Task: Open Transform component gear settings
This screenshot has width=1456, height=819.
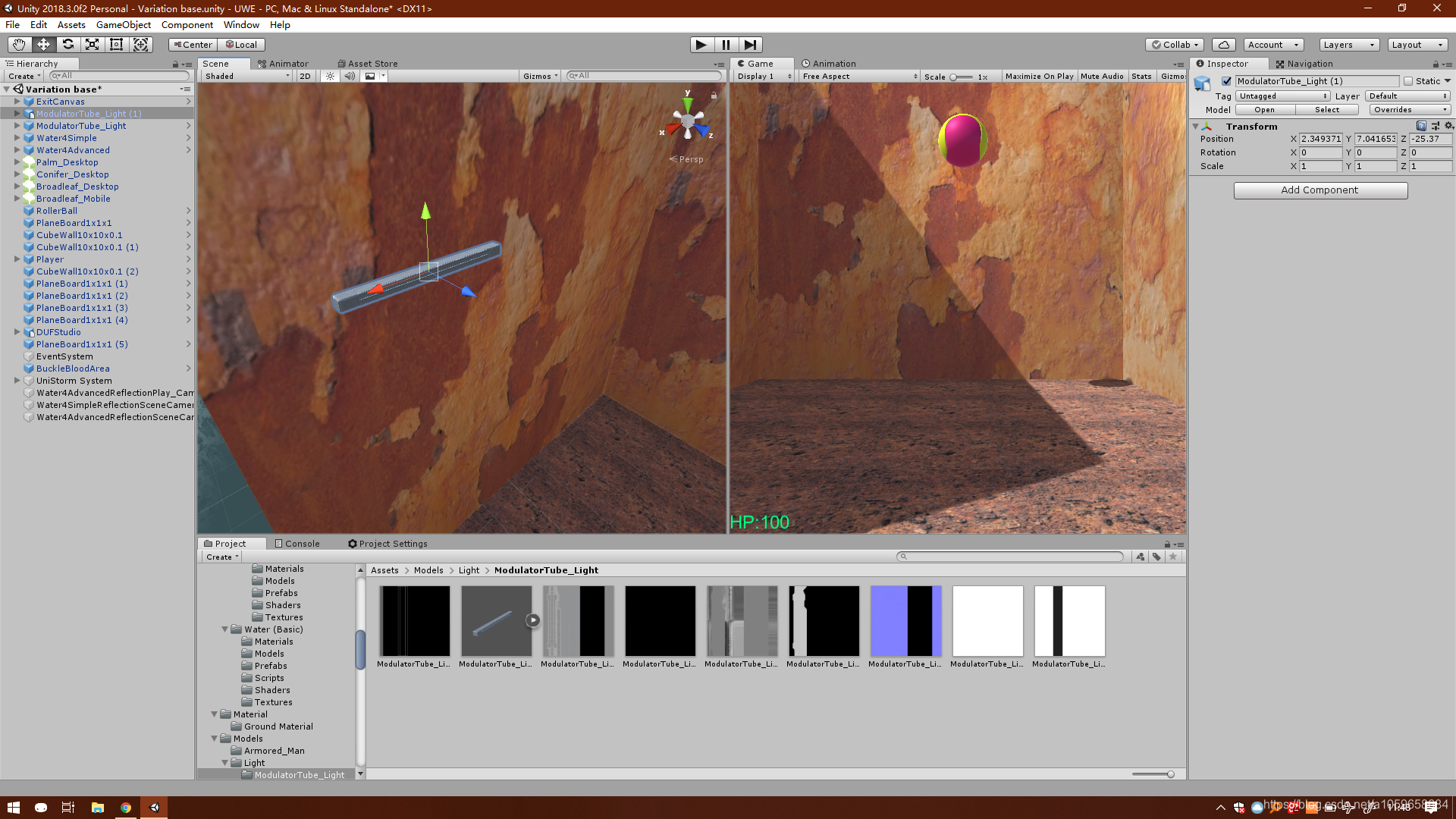Action: pos(1448,126)
